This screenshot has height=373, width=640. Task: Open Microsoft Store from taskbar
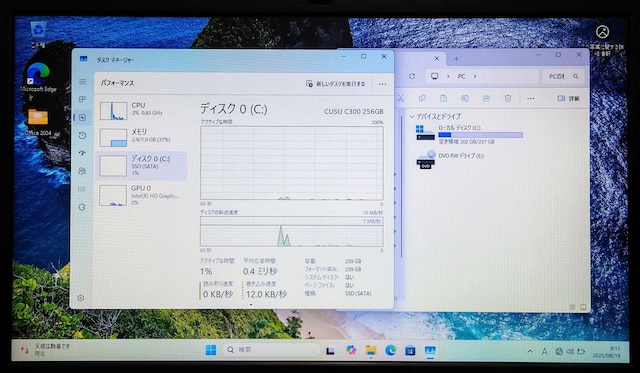coord(410,350)
